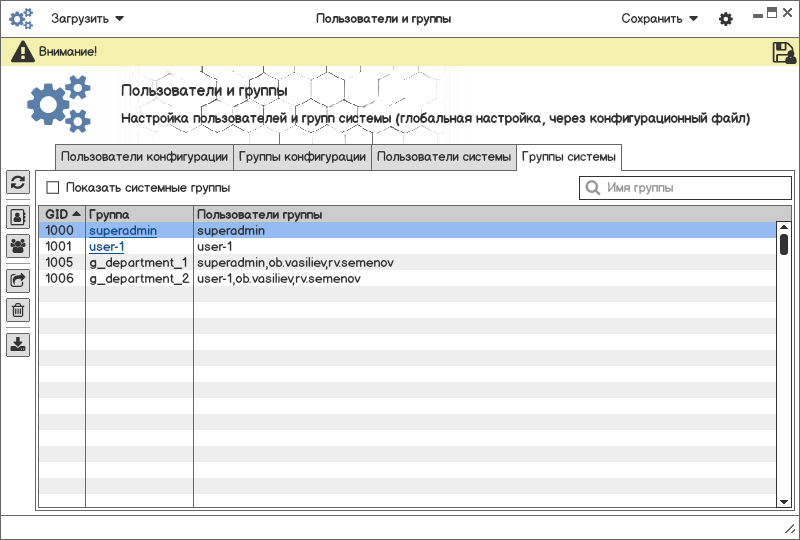
Task: Click the group of people icon
Action: [x=18, y=245]
